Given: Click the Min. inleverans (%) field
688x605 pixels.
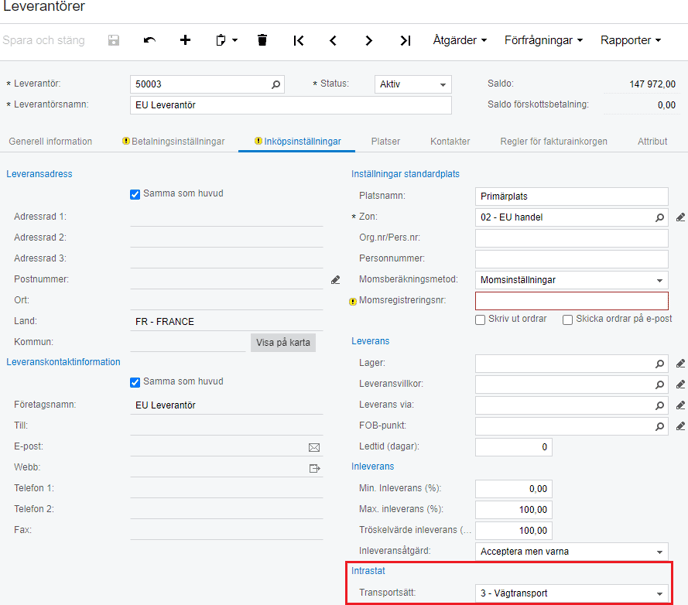Looking at the screenshot, I should 514,489.
